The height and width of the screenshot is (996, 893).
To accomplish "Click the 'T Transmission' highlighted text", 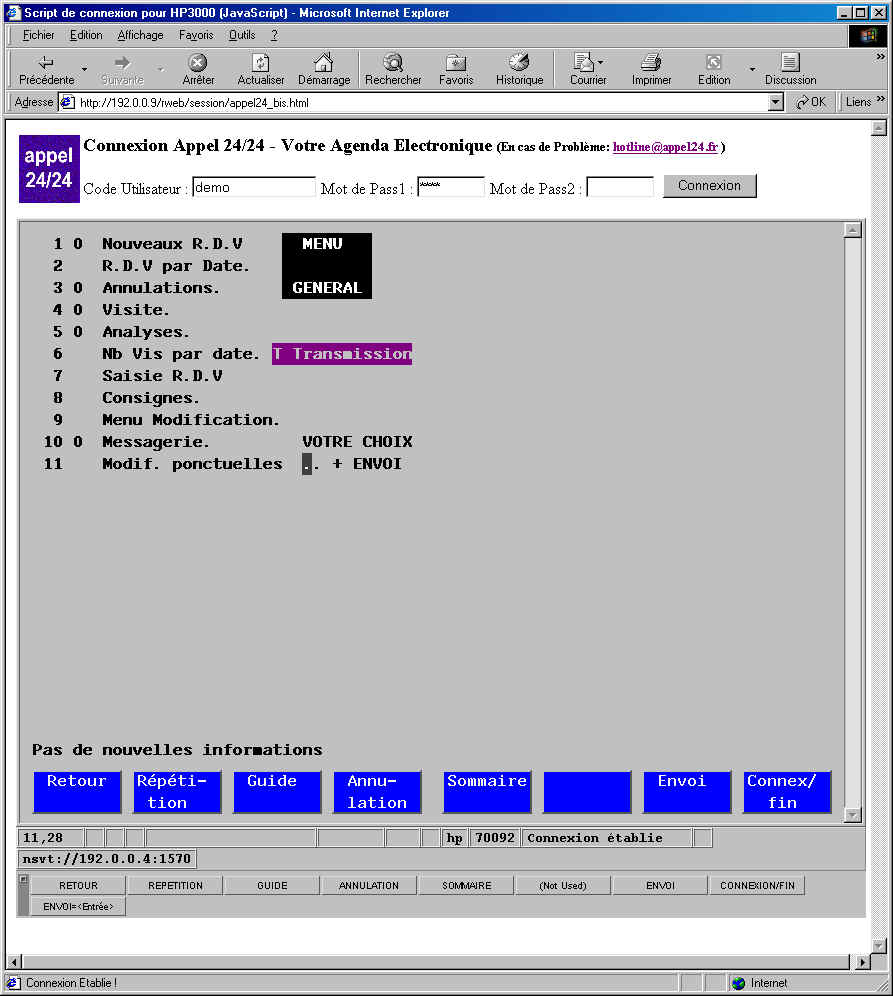I will tap(342, 354).
